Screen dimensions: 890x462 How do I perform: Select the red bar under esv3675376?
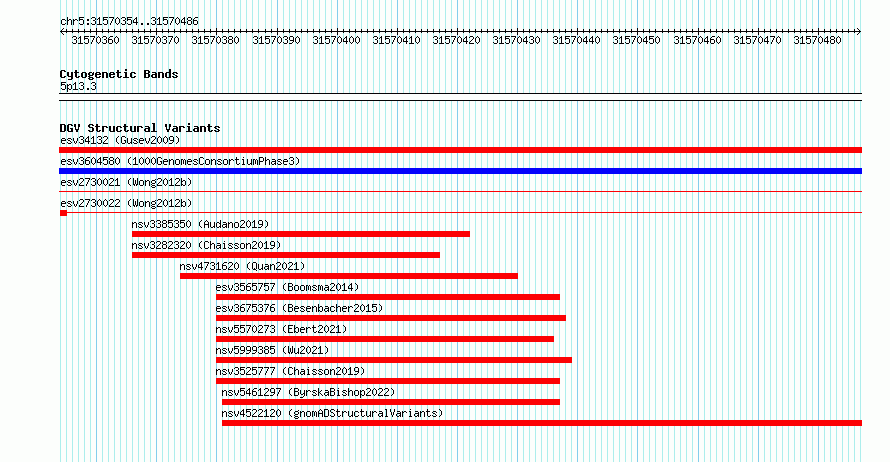point(391,318)
